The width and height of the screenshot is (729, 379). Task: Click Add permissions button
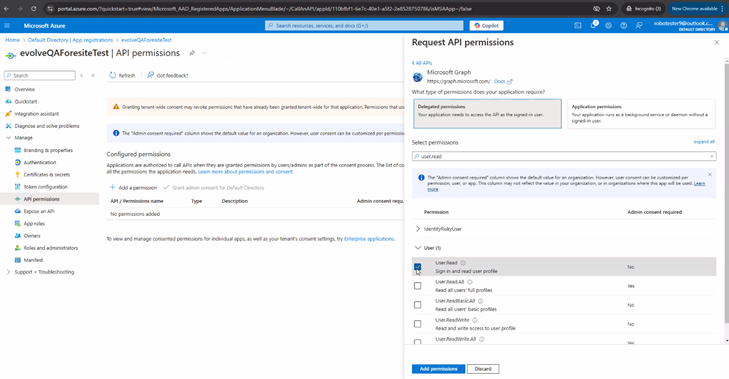[x=438, y=369]
